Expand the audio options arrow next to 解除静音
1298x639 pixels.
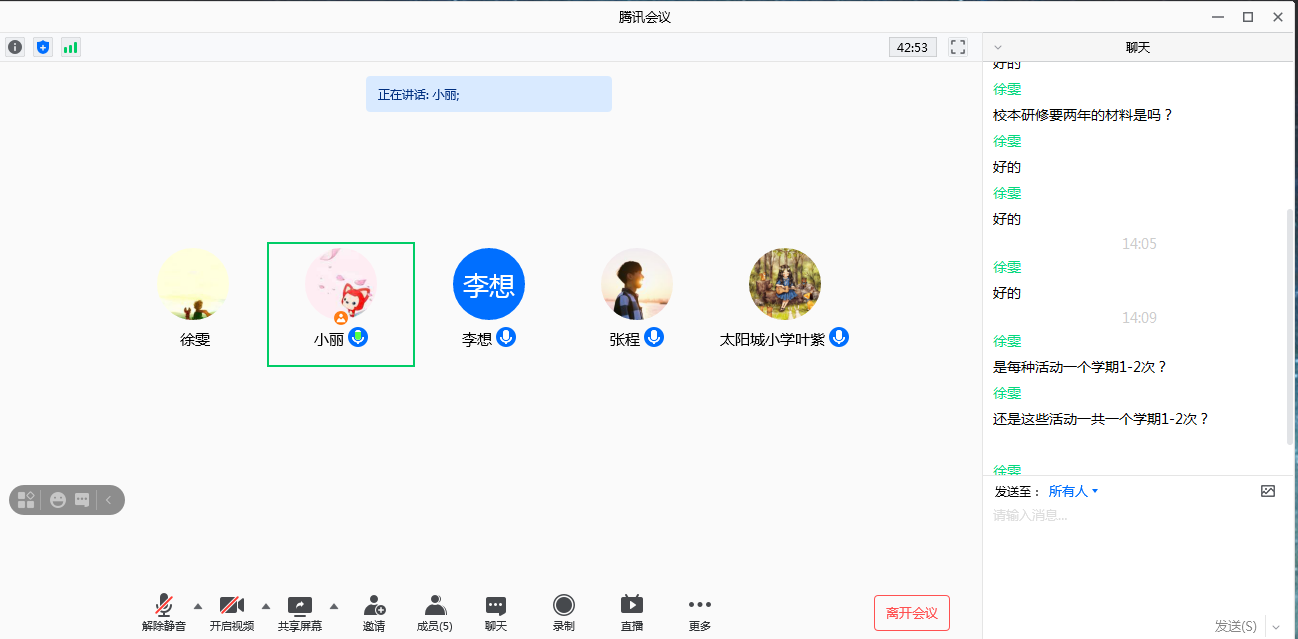point(197,606)
